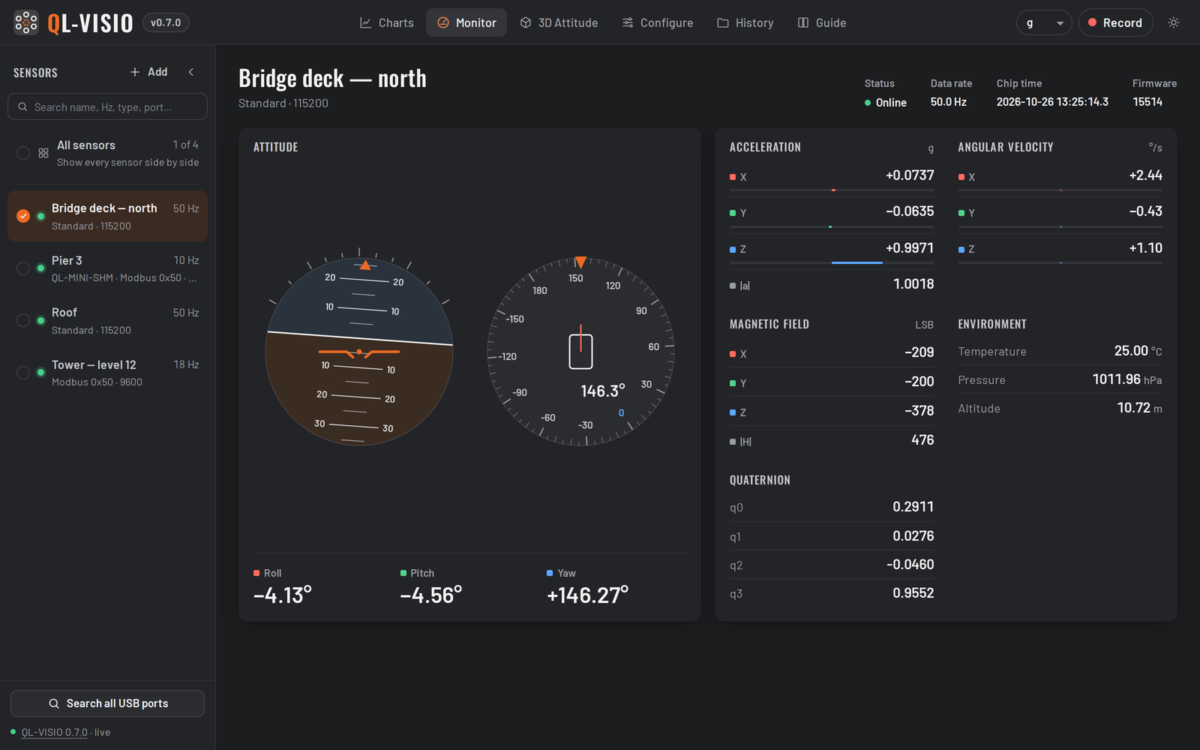1200x750 pixels.
Task: Add a new sensor via Add
Action: pyautogui.click(x=149, y=72)
